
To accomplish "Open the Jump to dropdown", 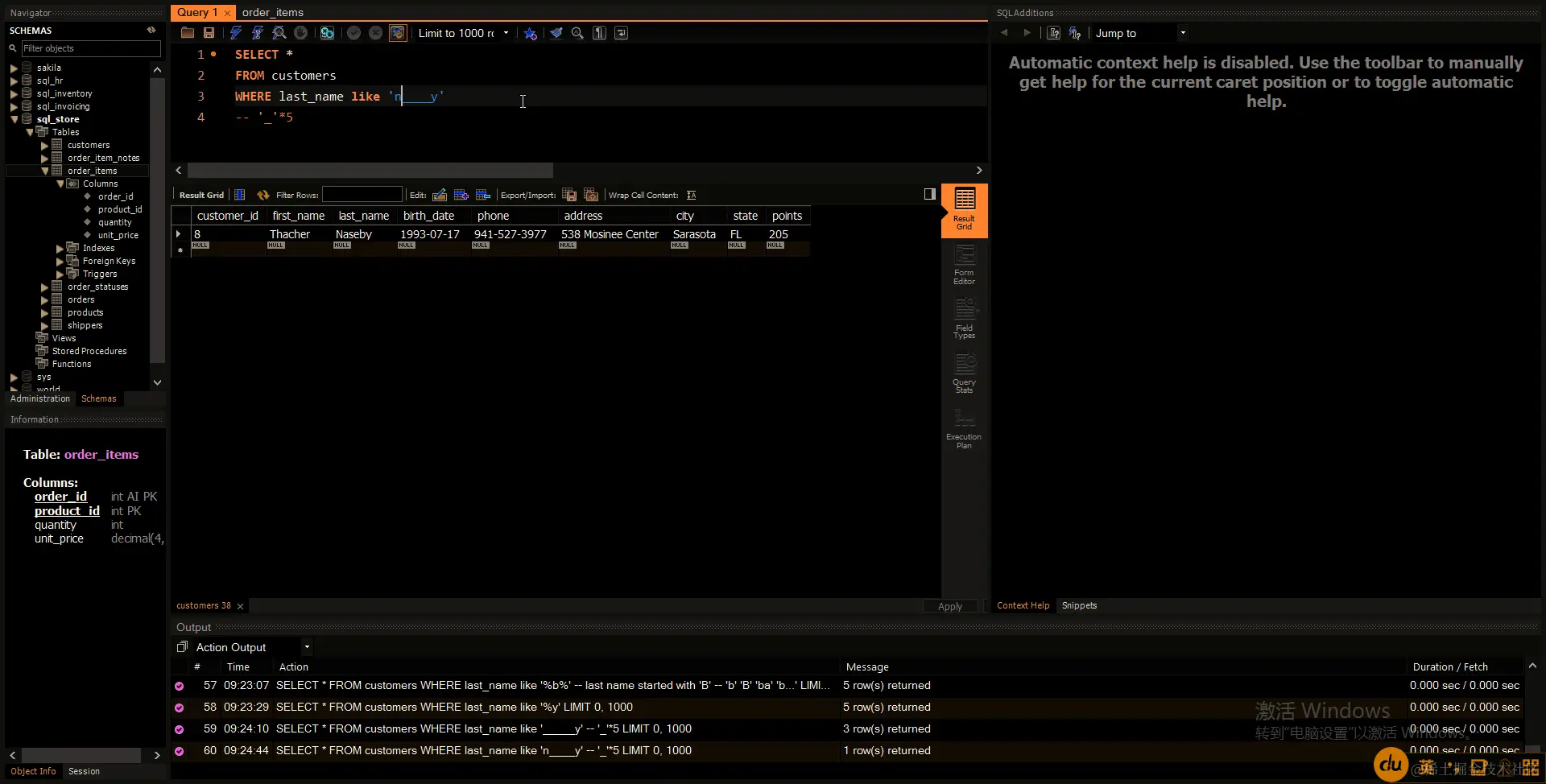I will coord(1183,33).
